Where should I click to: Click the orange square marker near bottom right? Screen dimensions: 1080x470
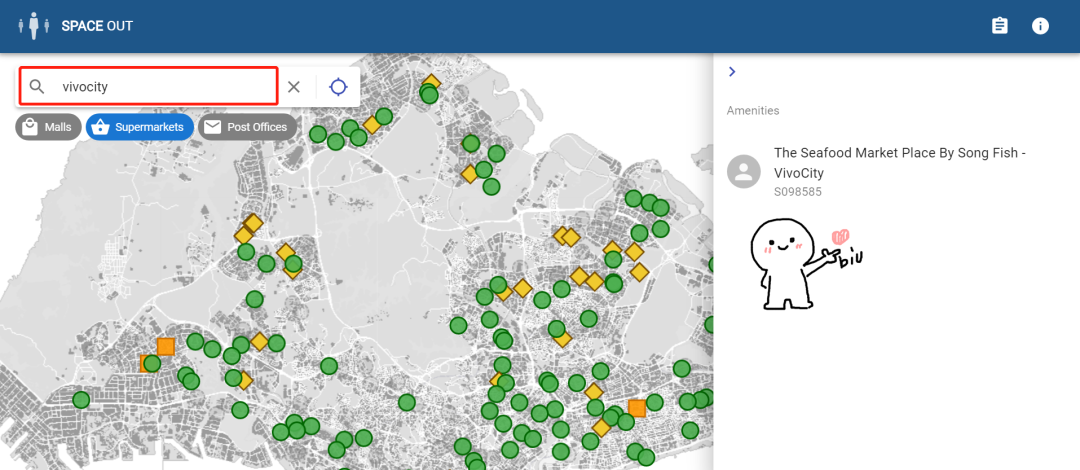point(636,408)
